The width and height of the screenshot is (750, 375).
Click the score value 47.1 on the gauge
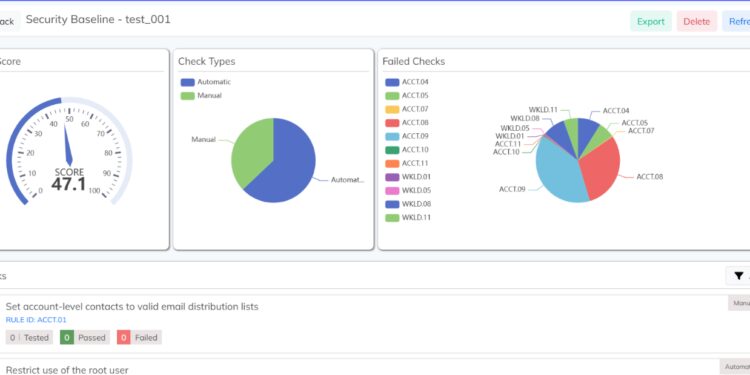point(68,184)
